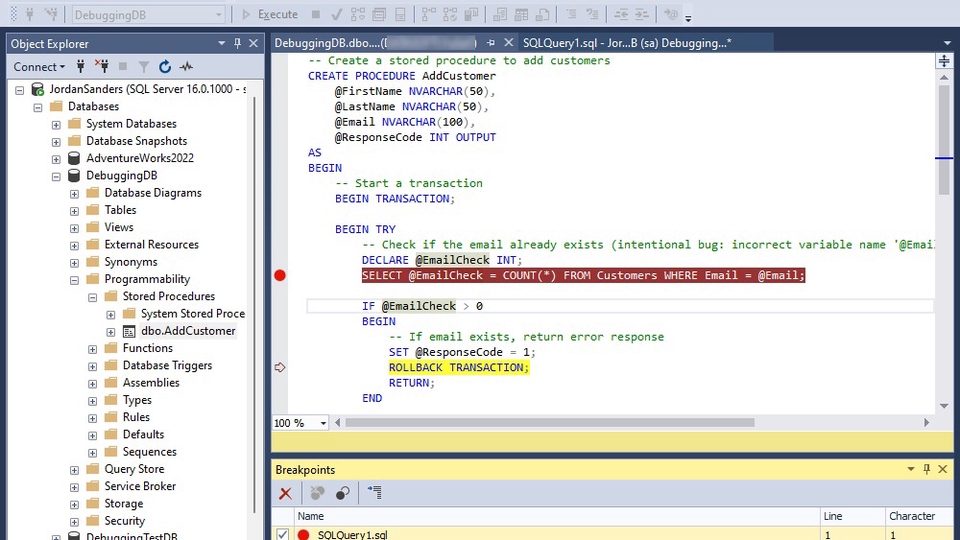Expand the Tables folder node
The width and height of the screenshot is (960, 540).
74,210
